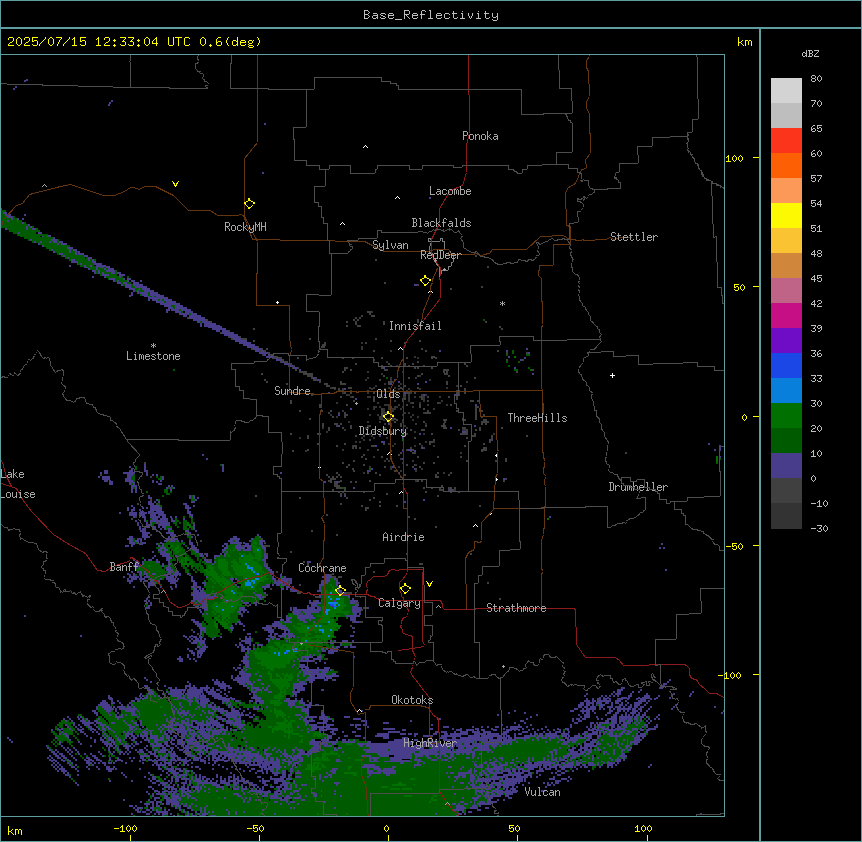Click the dBZ legend heading
862x842 pixels.
point(810,54)
